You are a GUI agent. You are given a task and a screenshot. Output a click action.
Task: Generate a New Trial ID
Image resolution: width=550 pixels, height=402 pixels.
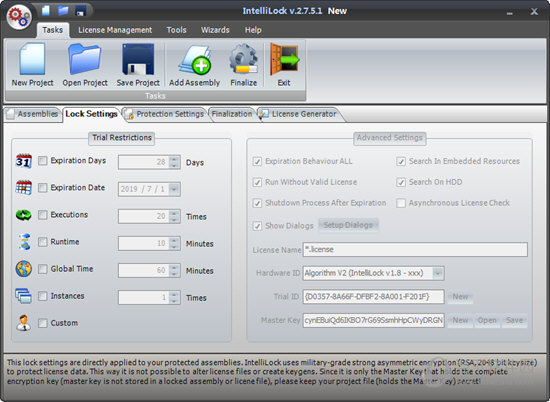pos(460,297)
